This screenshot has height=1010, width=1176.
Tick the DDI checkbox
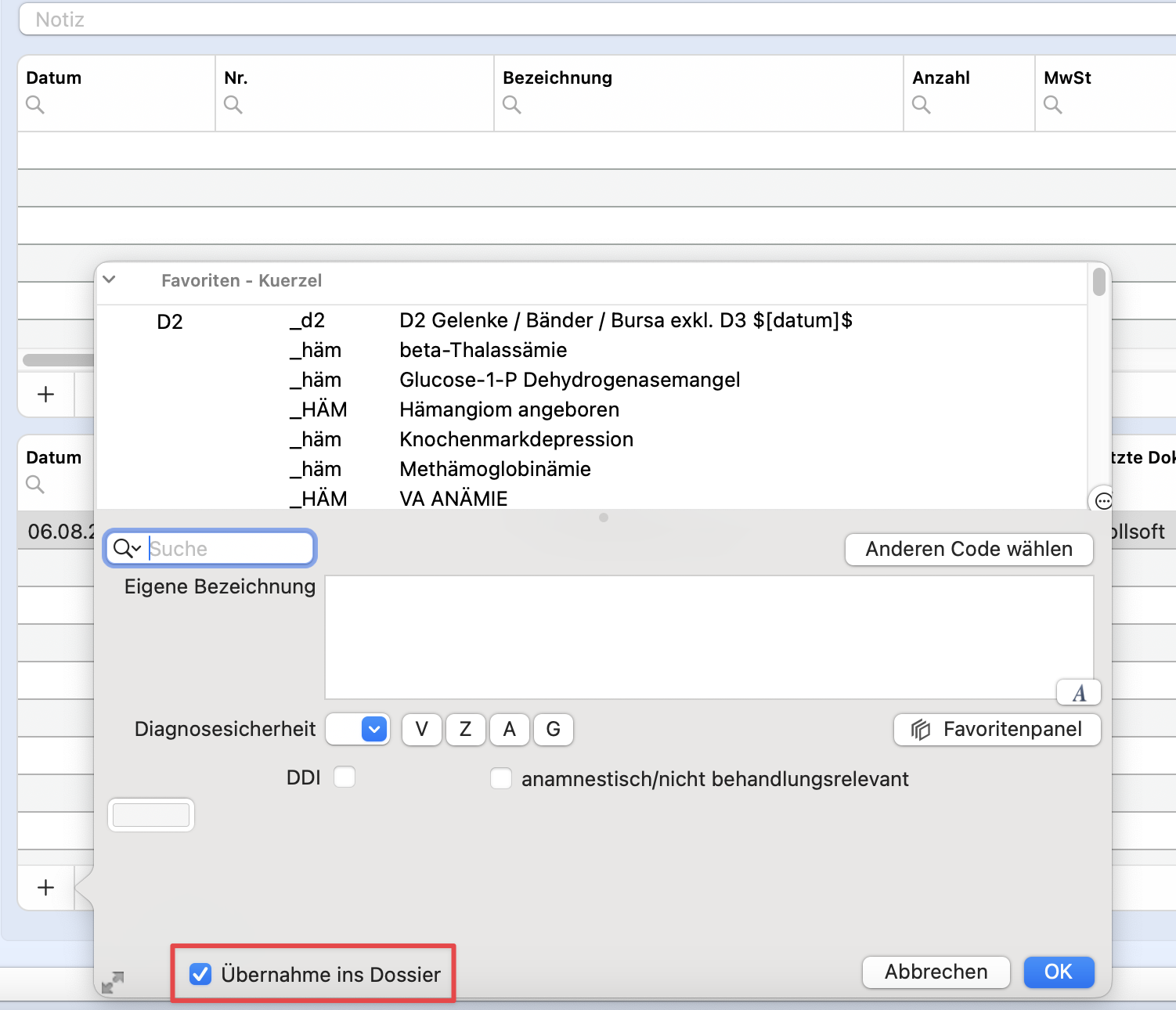[x=345, y=777]
